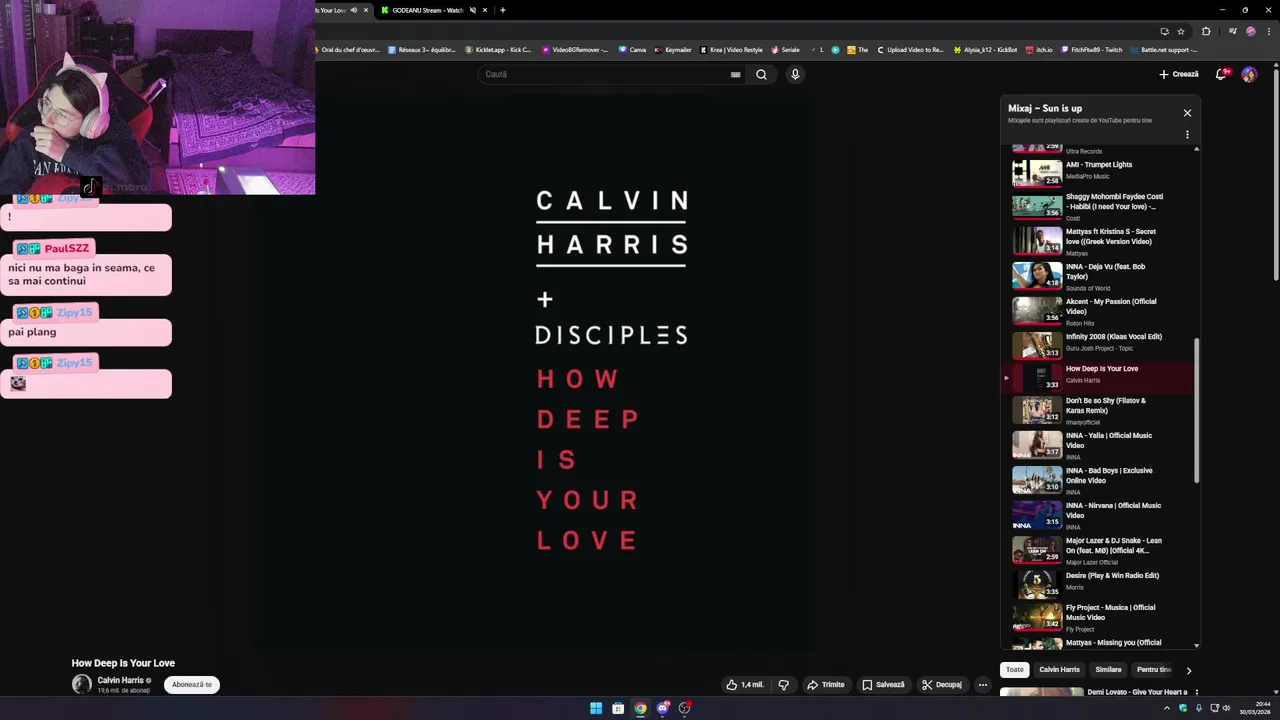
Task: Open the YouTube account avatar menu
Action: (1249, 74)
